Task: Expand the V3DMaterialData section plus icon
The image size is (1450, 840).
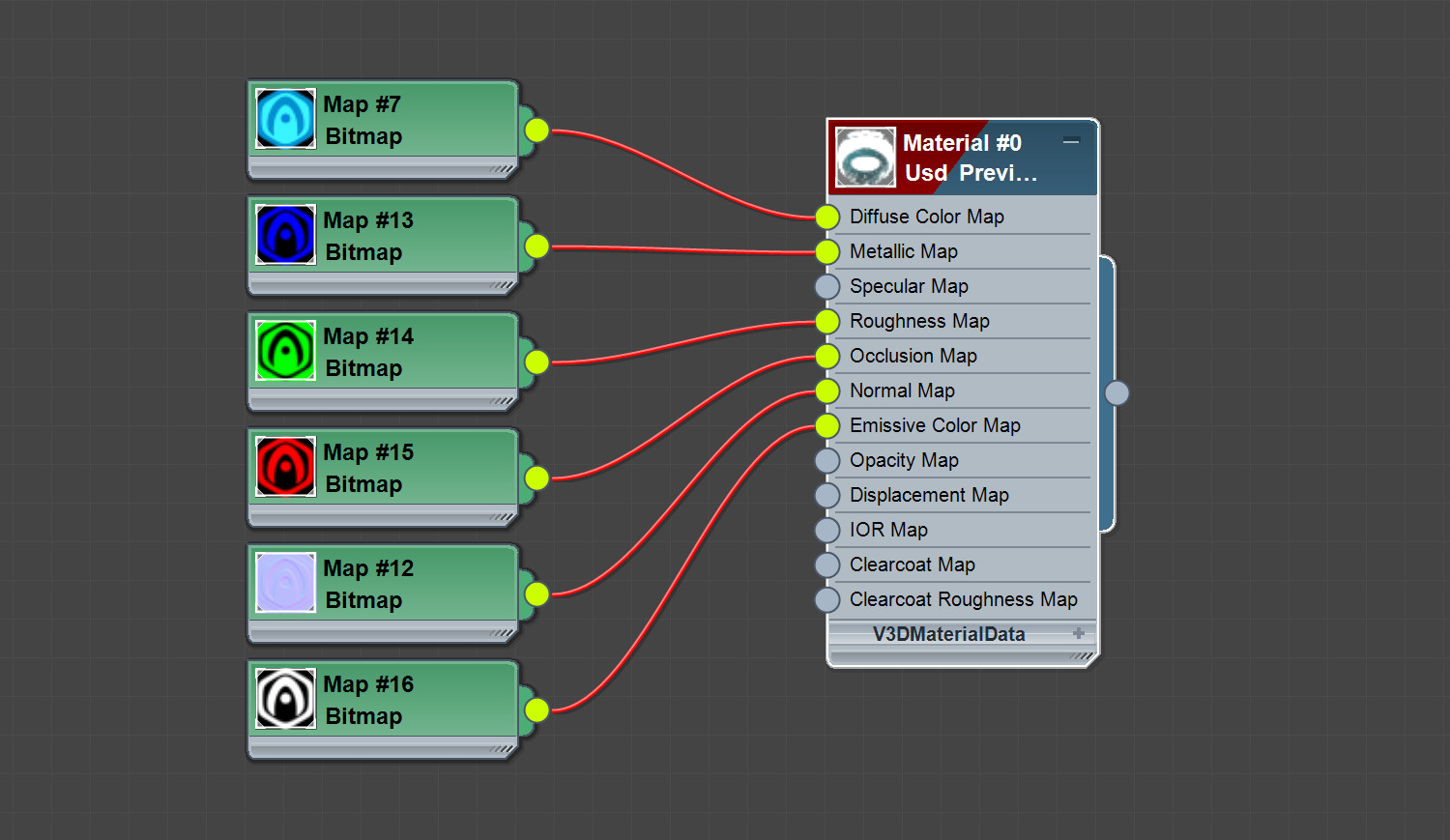Action: [x=1079, y=634]
